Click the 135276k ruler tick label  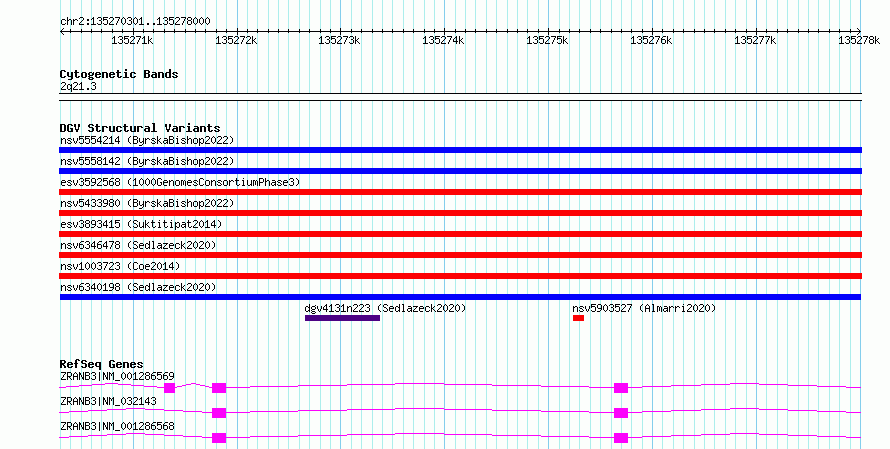pyautogui.click(x=651, y=41)
